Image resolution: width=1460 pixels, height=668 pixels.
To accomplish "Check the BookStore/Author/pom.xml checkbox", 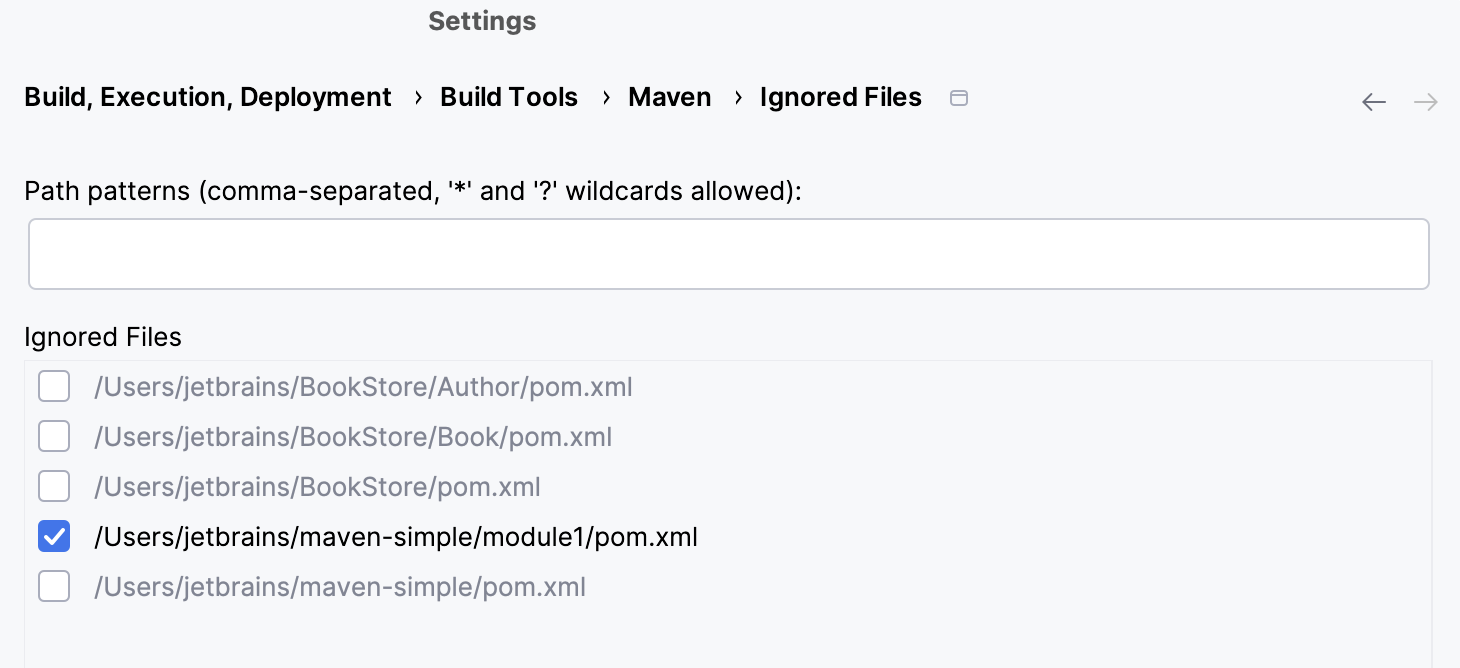I will pyautogui.click(x=53, y=386).
